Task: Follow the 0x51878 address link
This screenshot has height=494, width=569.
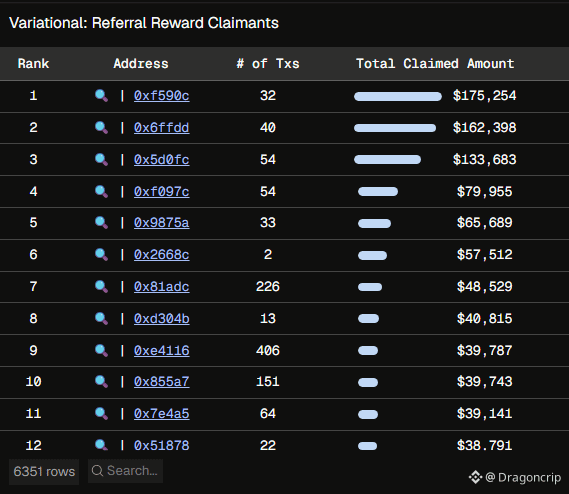Action: (x=161, y=445)
